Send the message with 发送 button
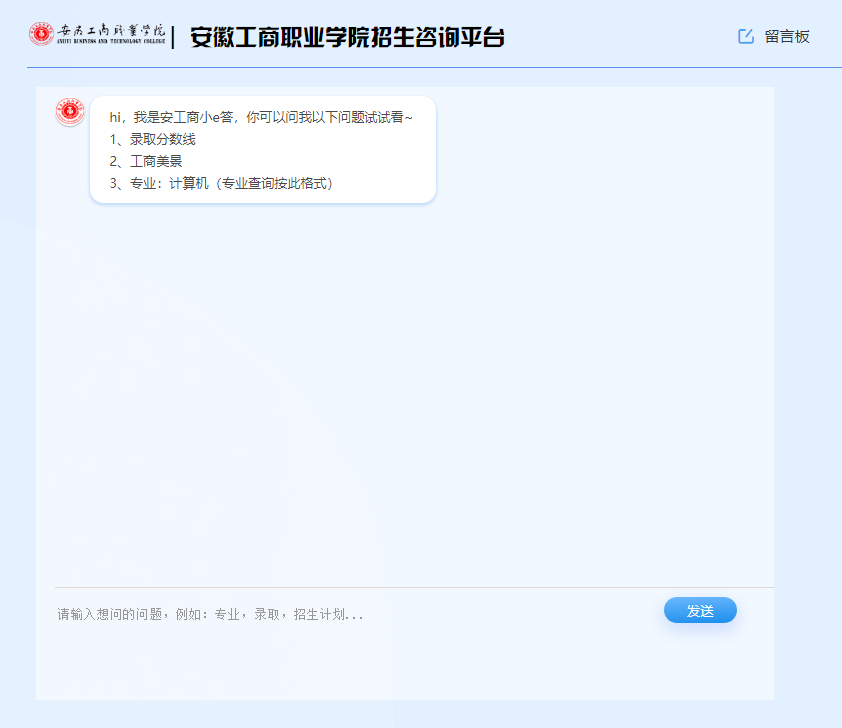The width and height of the screenshot is (842, 728). click(x=700, y=610)
